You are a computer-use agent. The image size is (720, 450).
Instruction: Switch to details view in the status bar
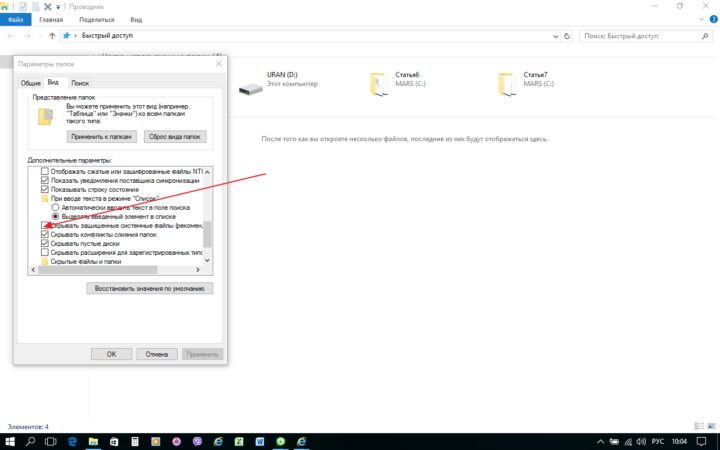click(x=699, y=427)
